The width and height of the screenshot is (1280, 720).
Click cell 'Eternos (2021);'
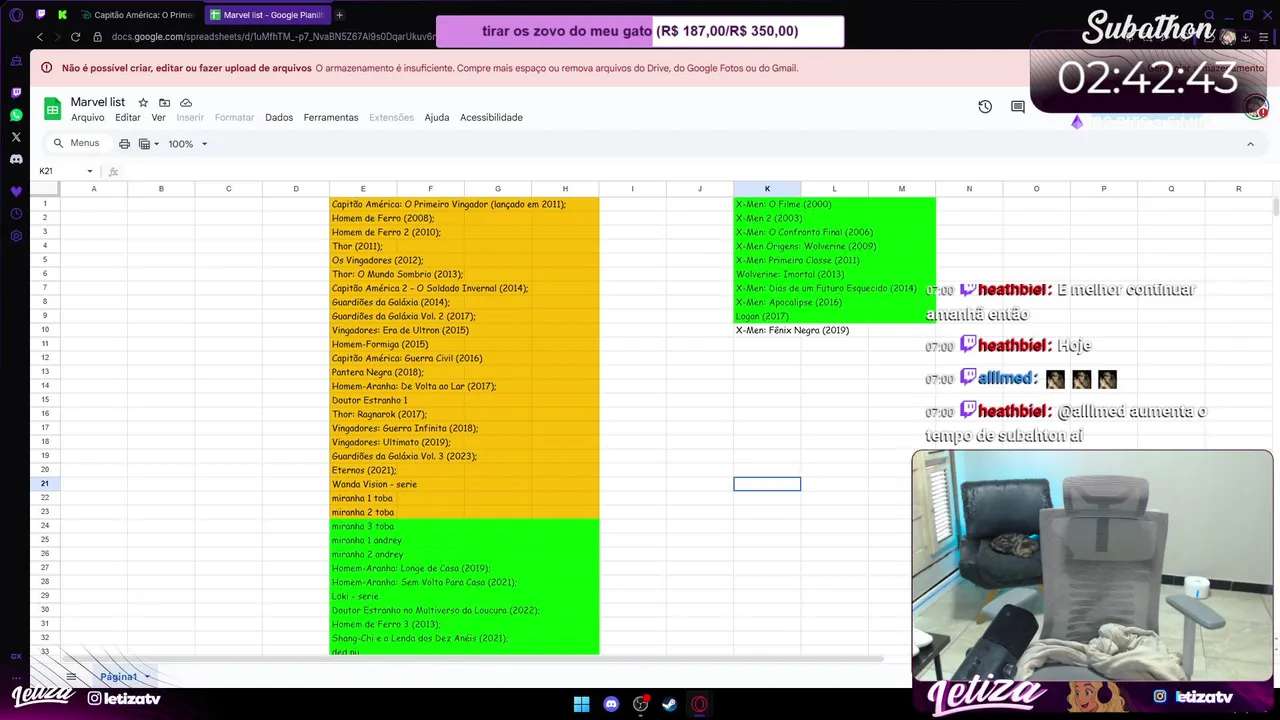point(363,470)
